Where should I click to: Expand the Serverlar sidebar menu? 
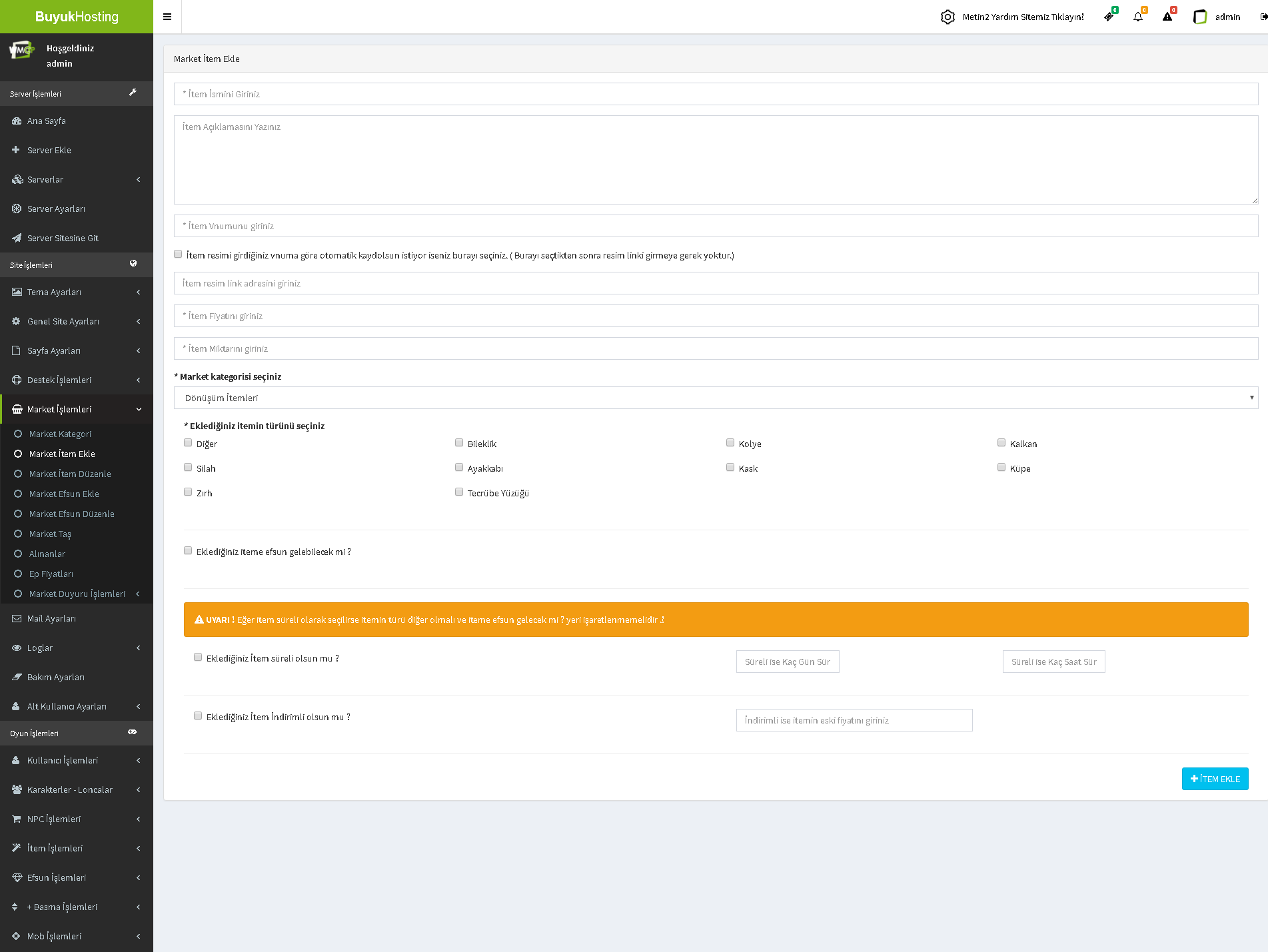(x=77, y=179)
